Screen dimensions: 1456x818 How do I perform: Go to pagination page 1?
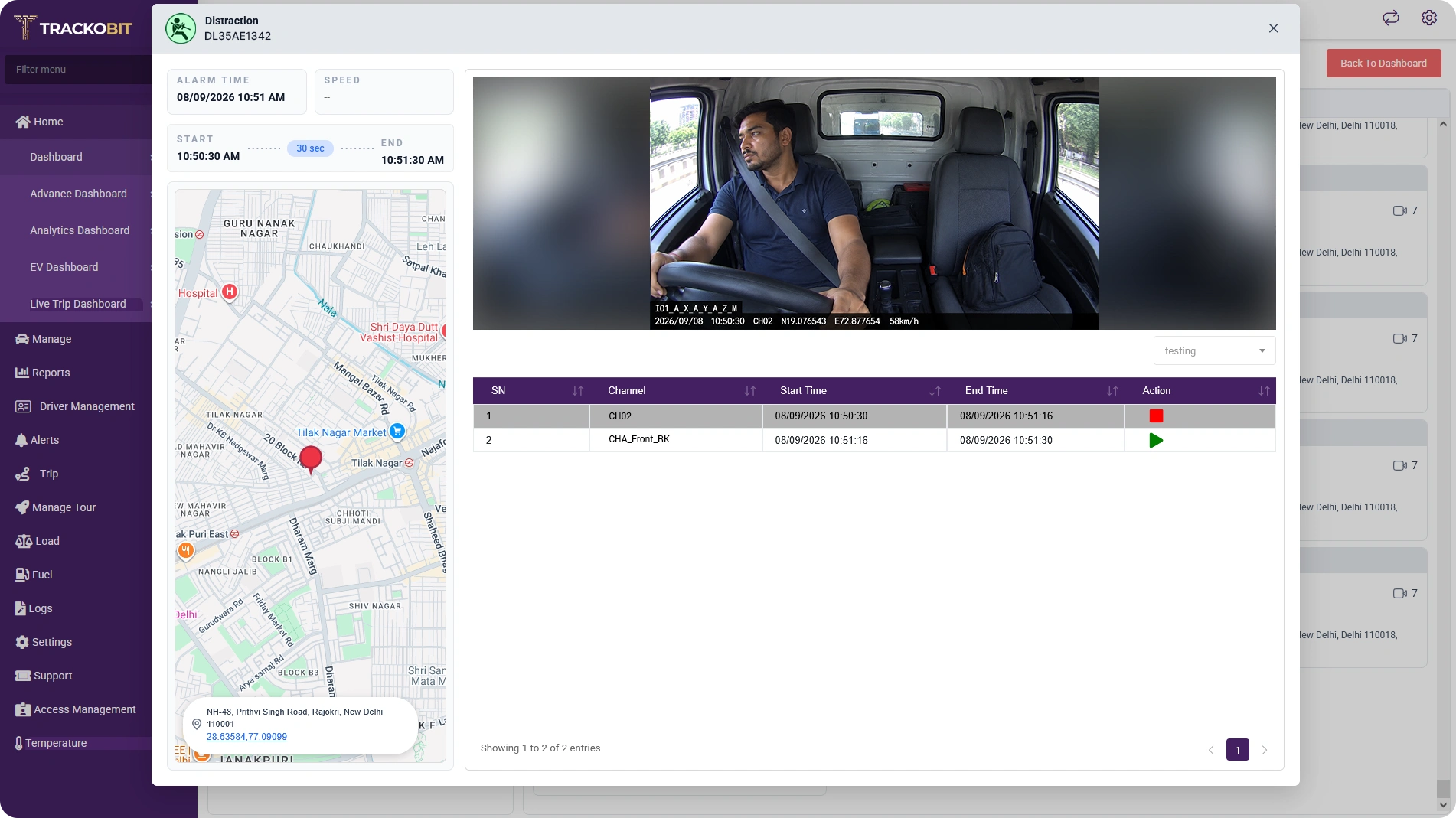(x=1237, y=750)
